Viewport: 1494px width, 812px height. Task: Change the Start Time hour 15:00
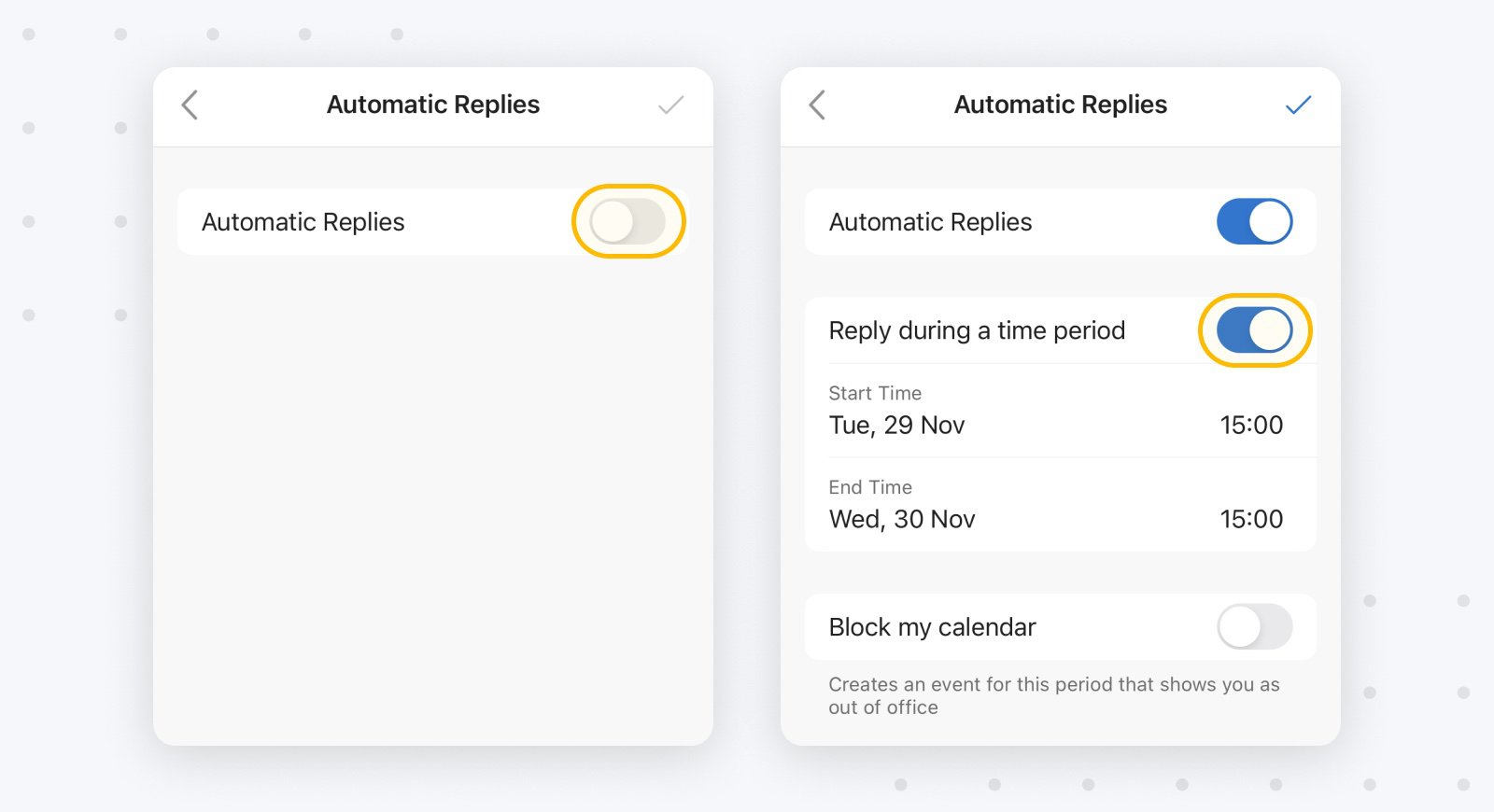pyautogui.click(x=1251, y=426)
